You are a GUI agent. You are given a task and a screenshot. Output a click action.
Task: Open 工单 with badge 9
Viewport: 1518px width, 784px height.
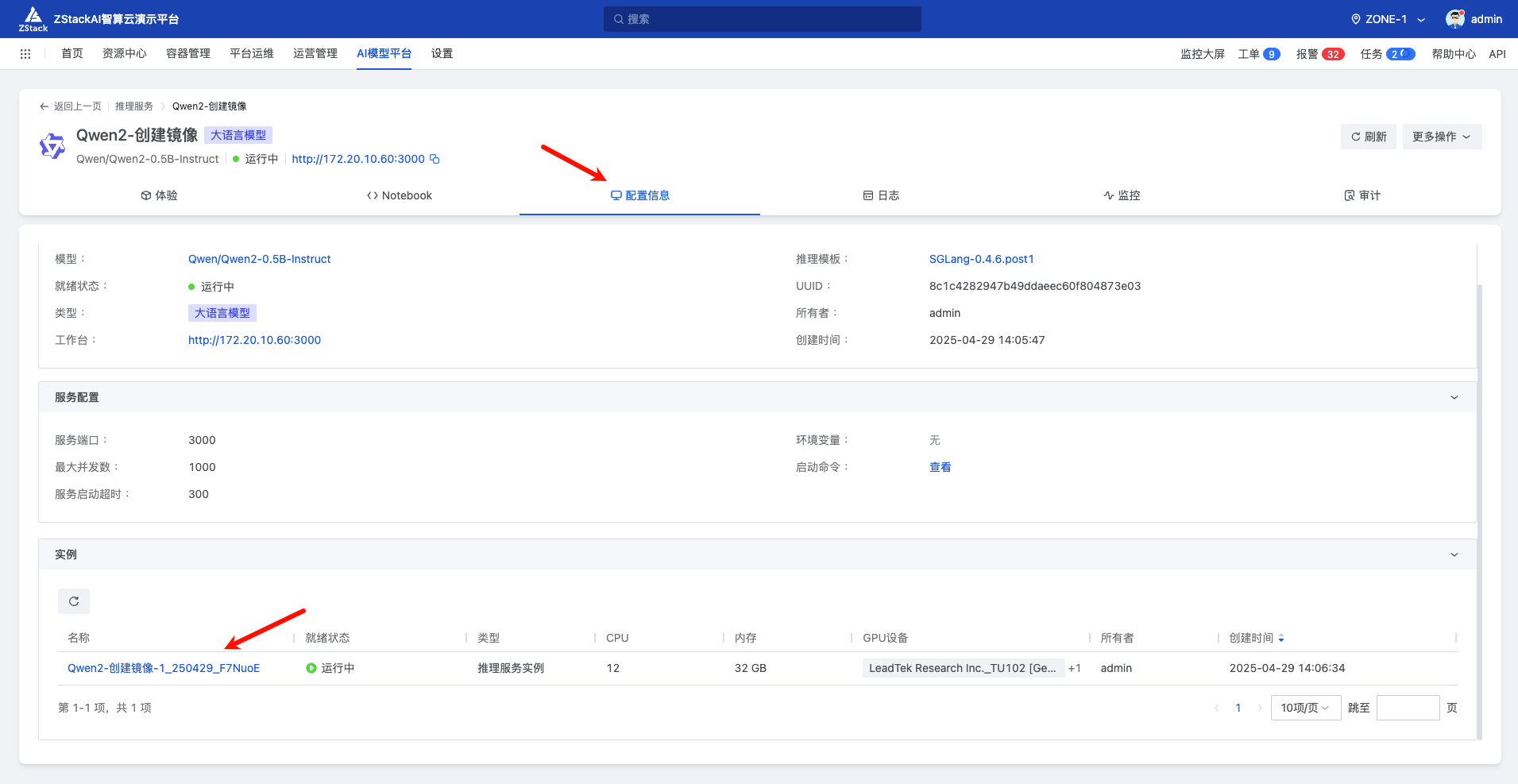click(1258, 54)
